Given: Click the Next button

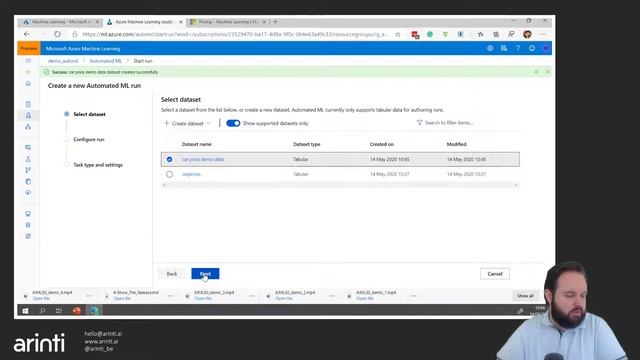Looking at the screenshot, I should (205, 274).
